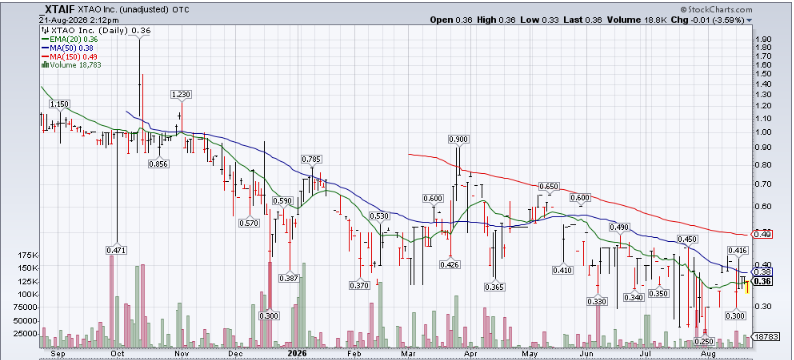Screen dimensions: 794x360
Task: Click the 'EMA(20) 0.36' legend text
Action: [73, 39]
